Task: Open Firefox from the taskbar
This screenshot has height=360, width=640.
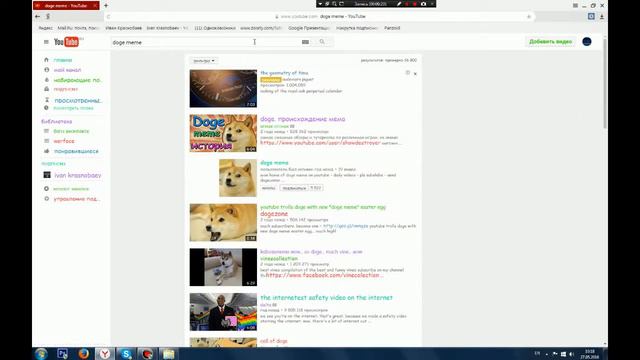Action: pyautogui.click(x=84, y=354)
